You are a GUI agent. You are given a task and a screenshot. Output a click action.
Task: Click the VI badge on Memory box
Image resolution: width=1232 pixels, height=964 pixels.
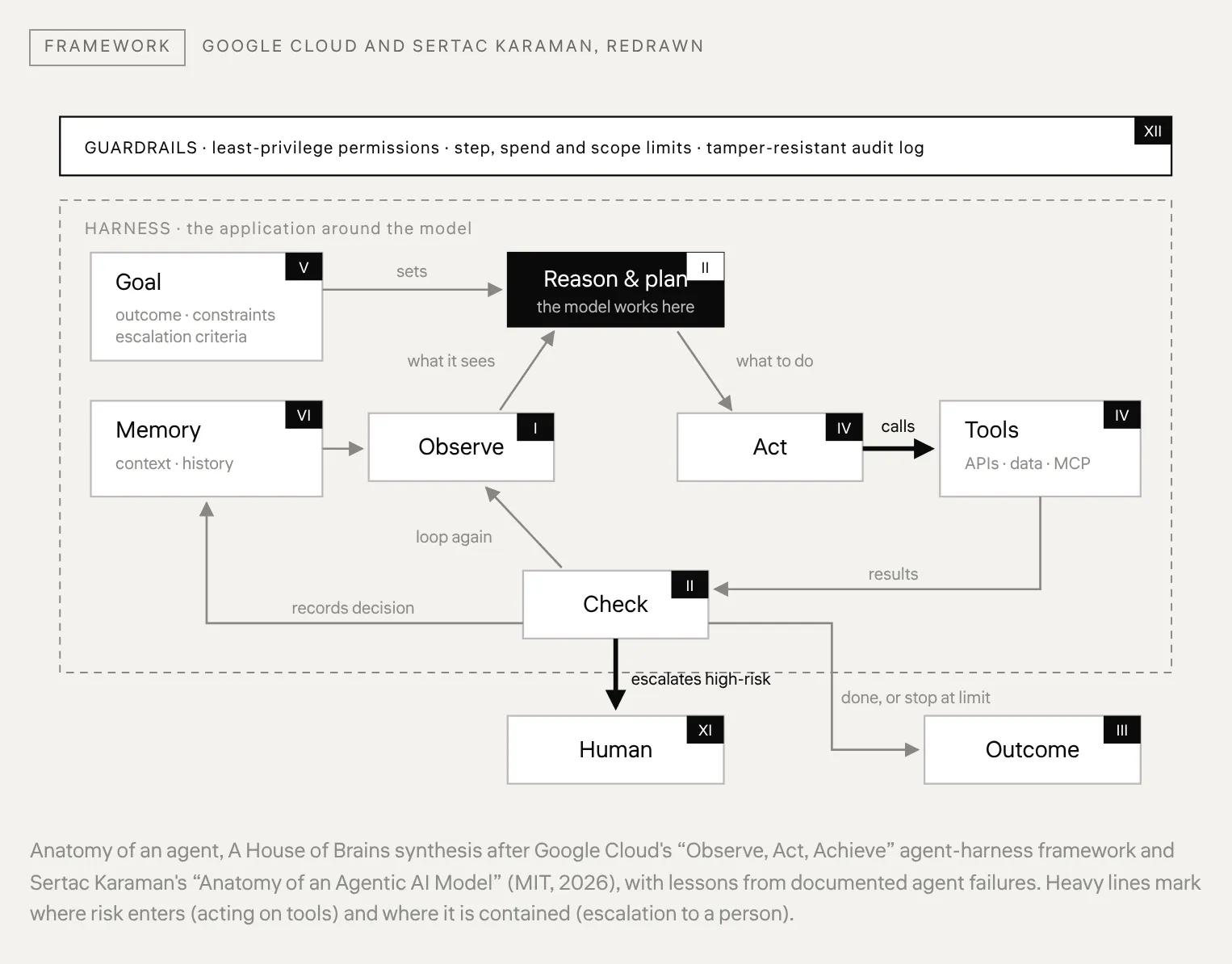(304, 415)
